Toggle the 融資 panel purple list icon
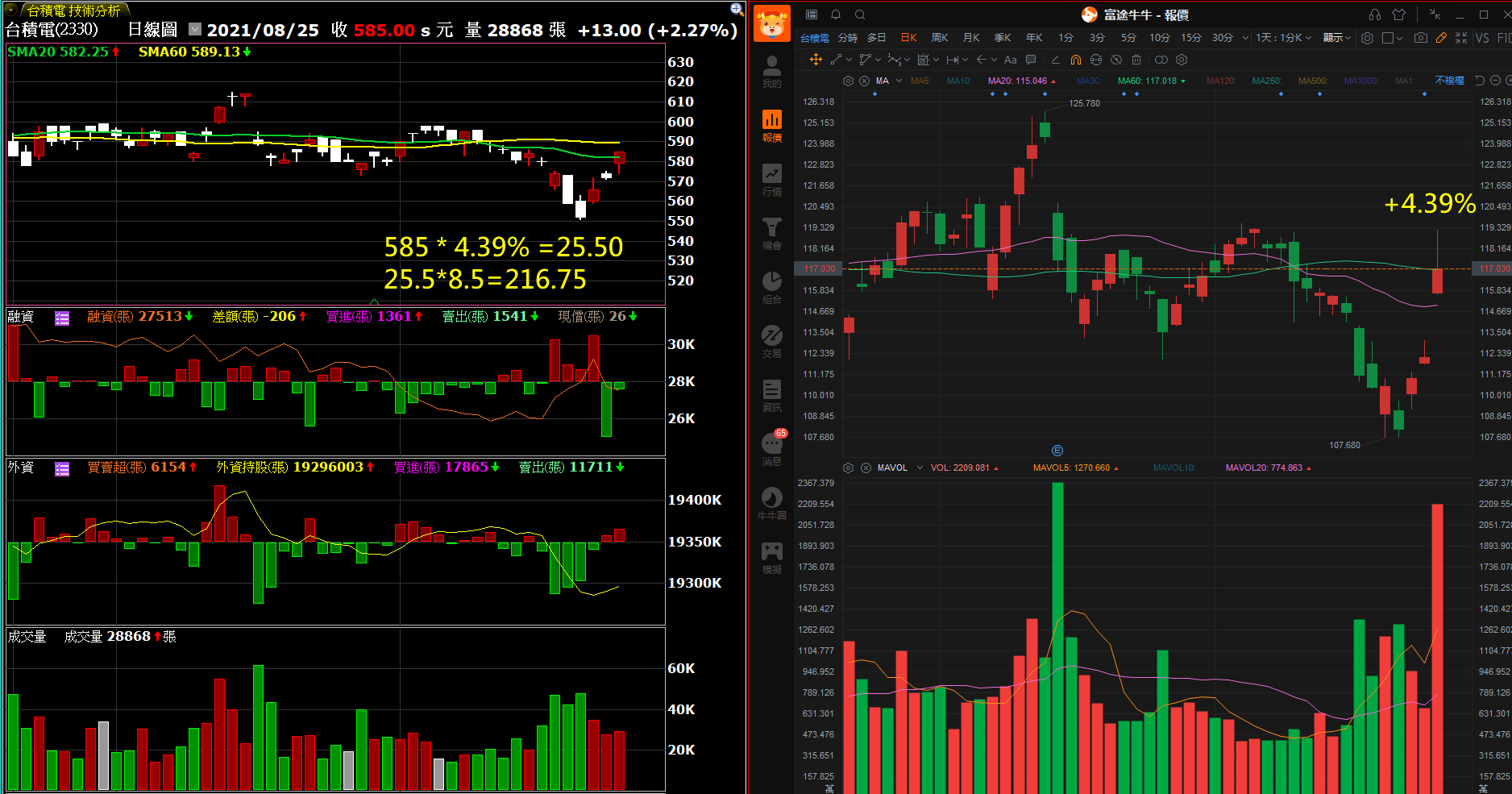Image resolution: width=1512 pixels, height=794 pixels. [62, 318]
